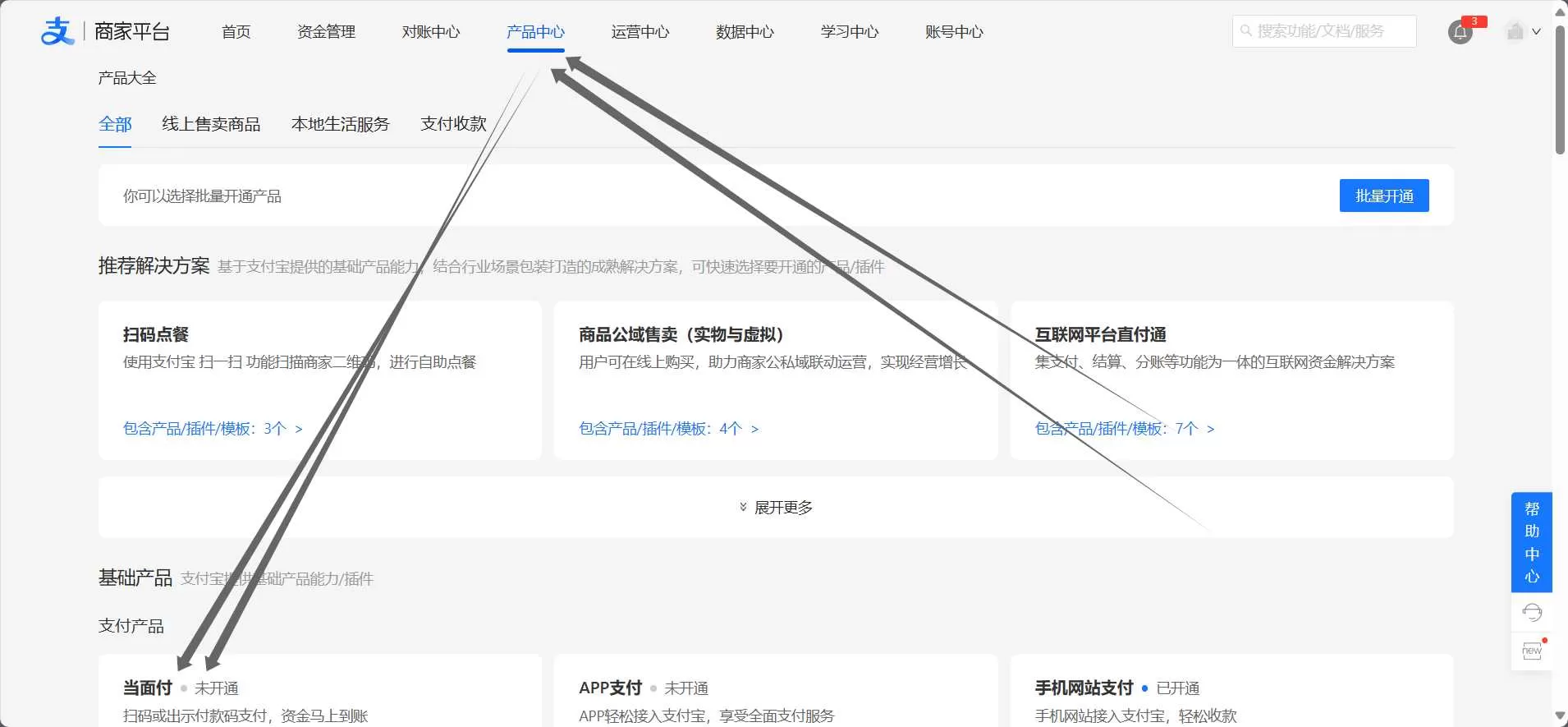Switch to 线上售卖商品 tab
Screen dimensions: 1568x727
pyautogui.click(x=211, y=124)
